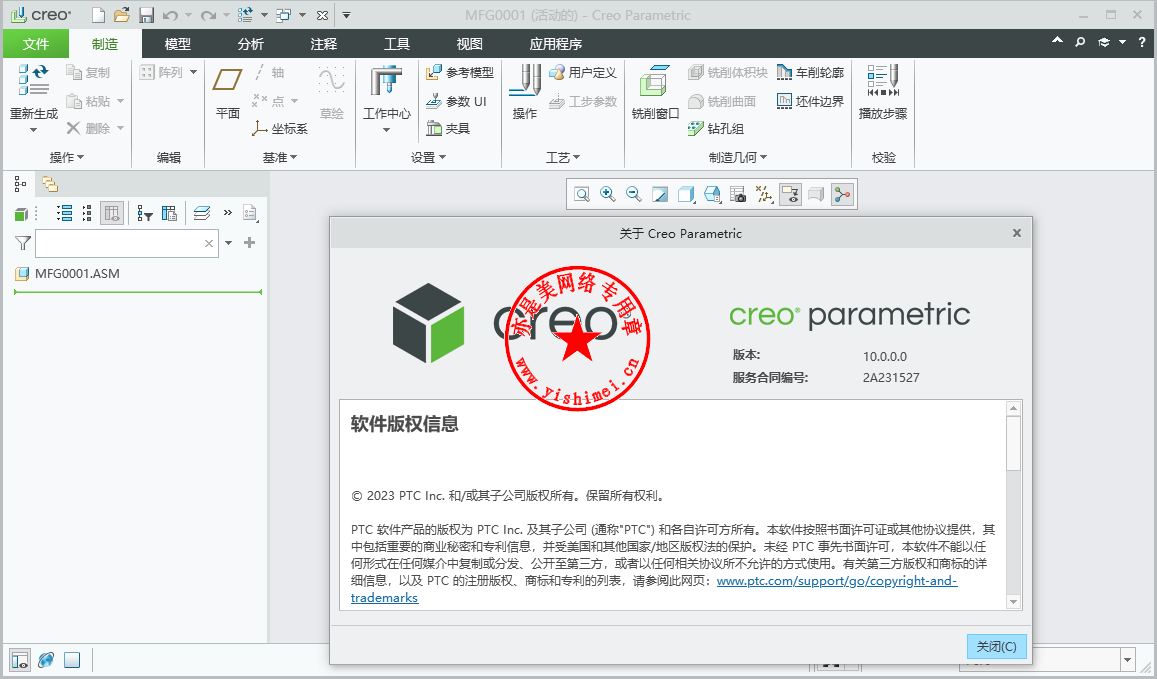Screen dimensions: 1157x679
Task: Click the 钻孔组 drill group tool
Action: coord(716,128)
